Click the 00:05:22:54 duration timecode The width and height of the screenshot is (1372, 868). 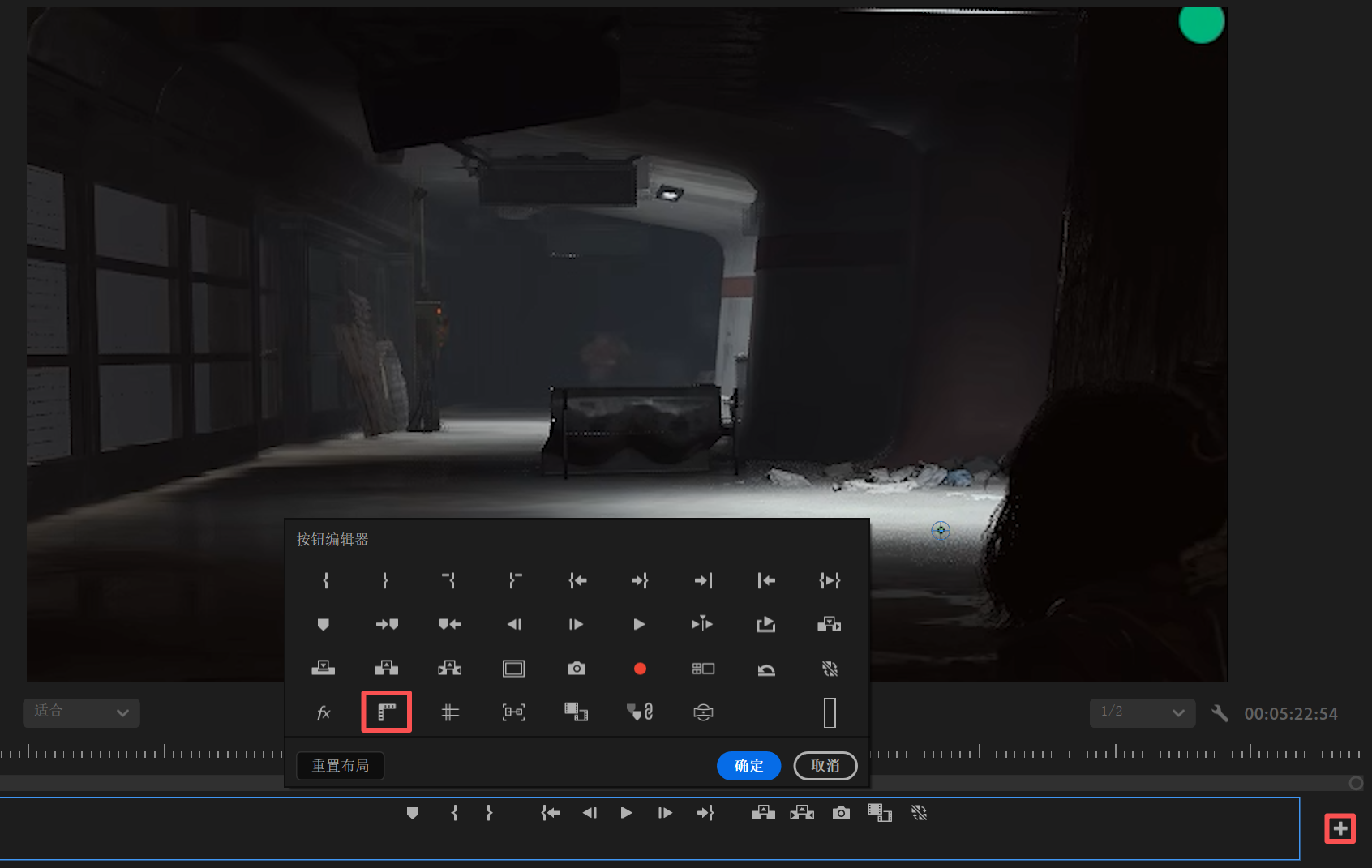click(1291, 714)
